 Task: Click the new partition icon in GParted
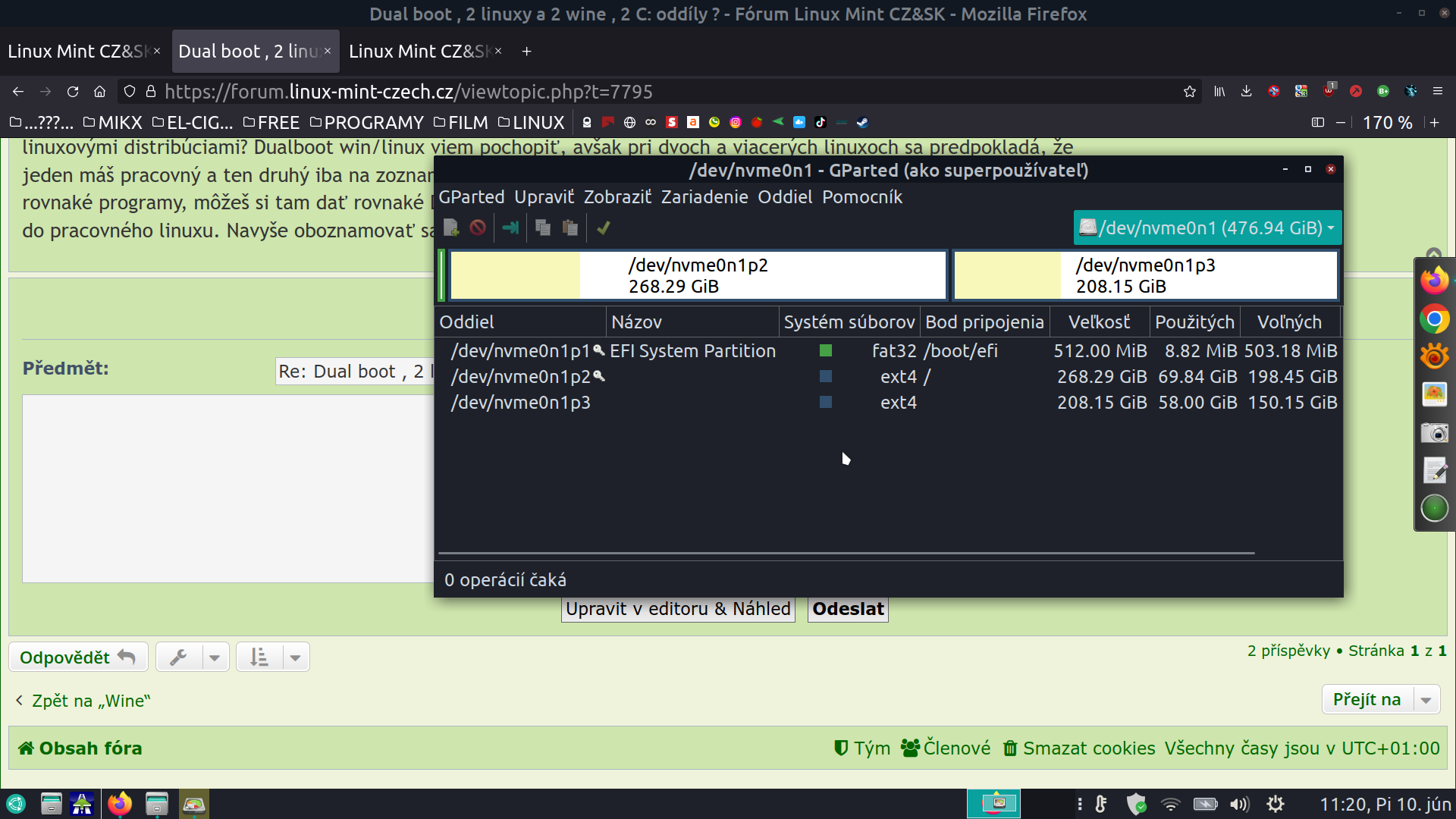pos(451,227)
